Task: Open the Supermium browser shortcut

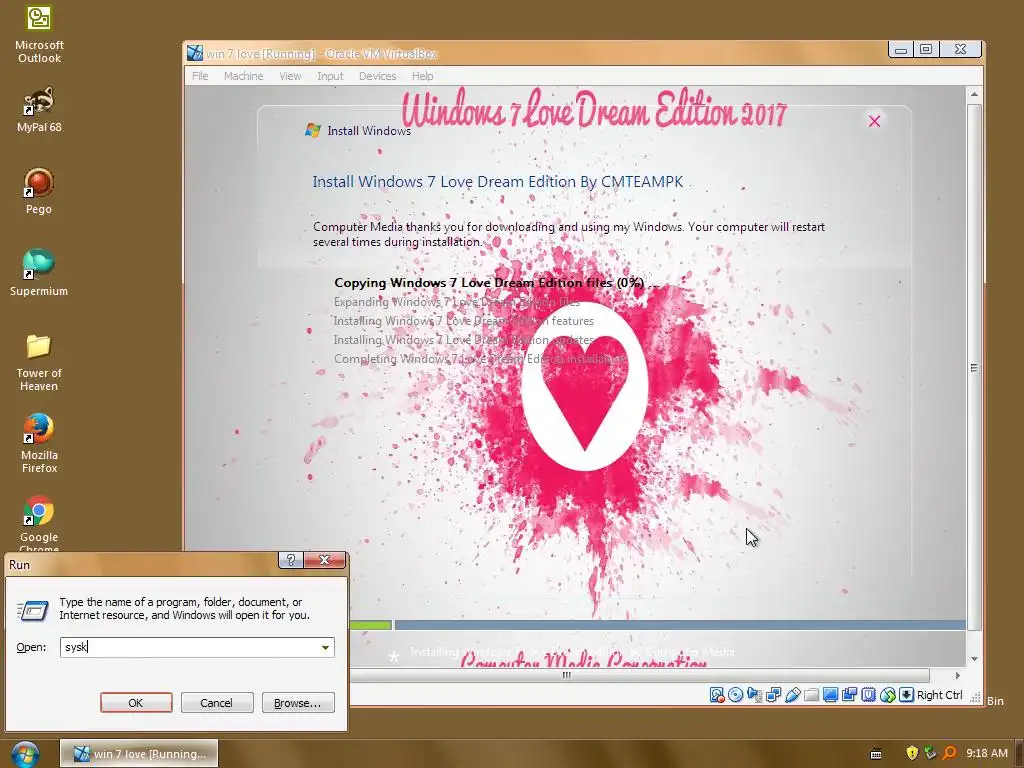Action: 39,273
